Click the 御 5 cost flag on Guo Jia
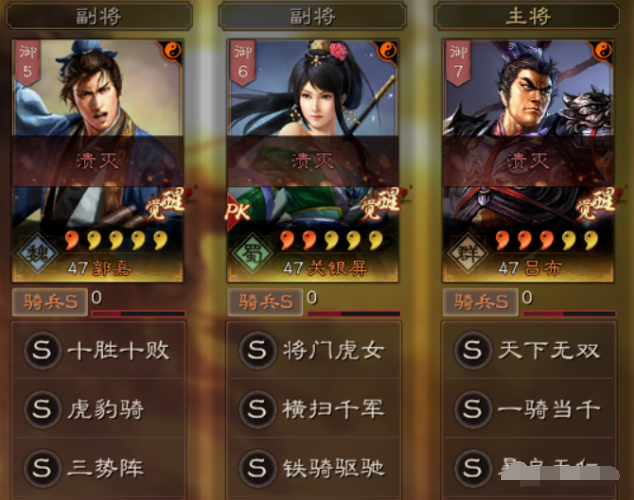Screen dimensions: 634x500 point(27,63)
